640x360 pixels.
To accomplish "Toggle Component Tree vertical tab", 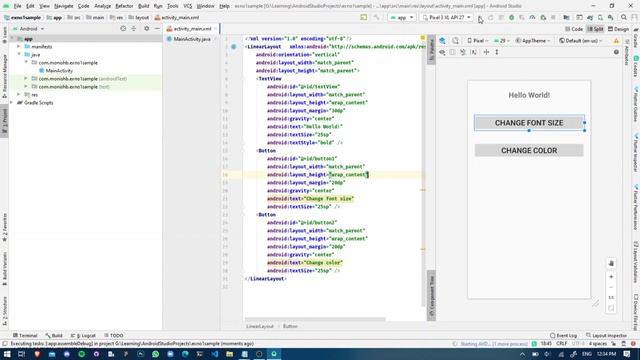I will [431, 296].
